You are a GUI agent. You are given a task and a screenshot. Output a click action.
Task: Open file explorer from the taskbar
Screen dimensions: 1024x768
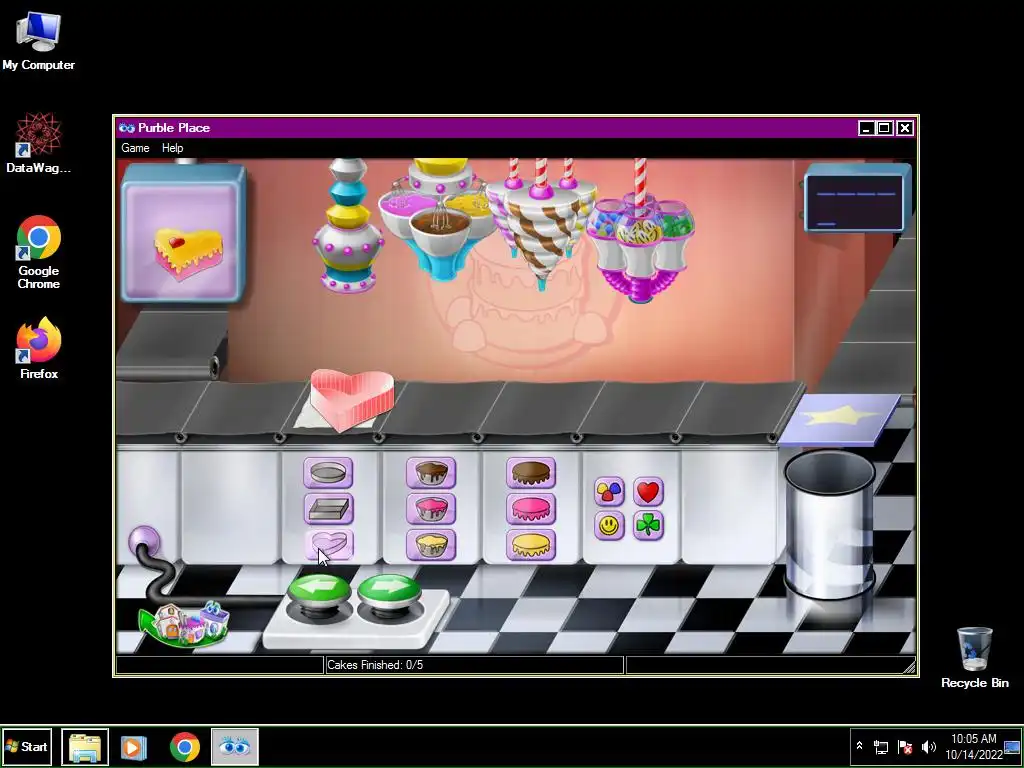click(85, 746)
